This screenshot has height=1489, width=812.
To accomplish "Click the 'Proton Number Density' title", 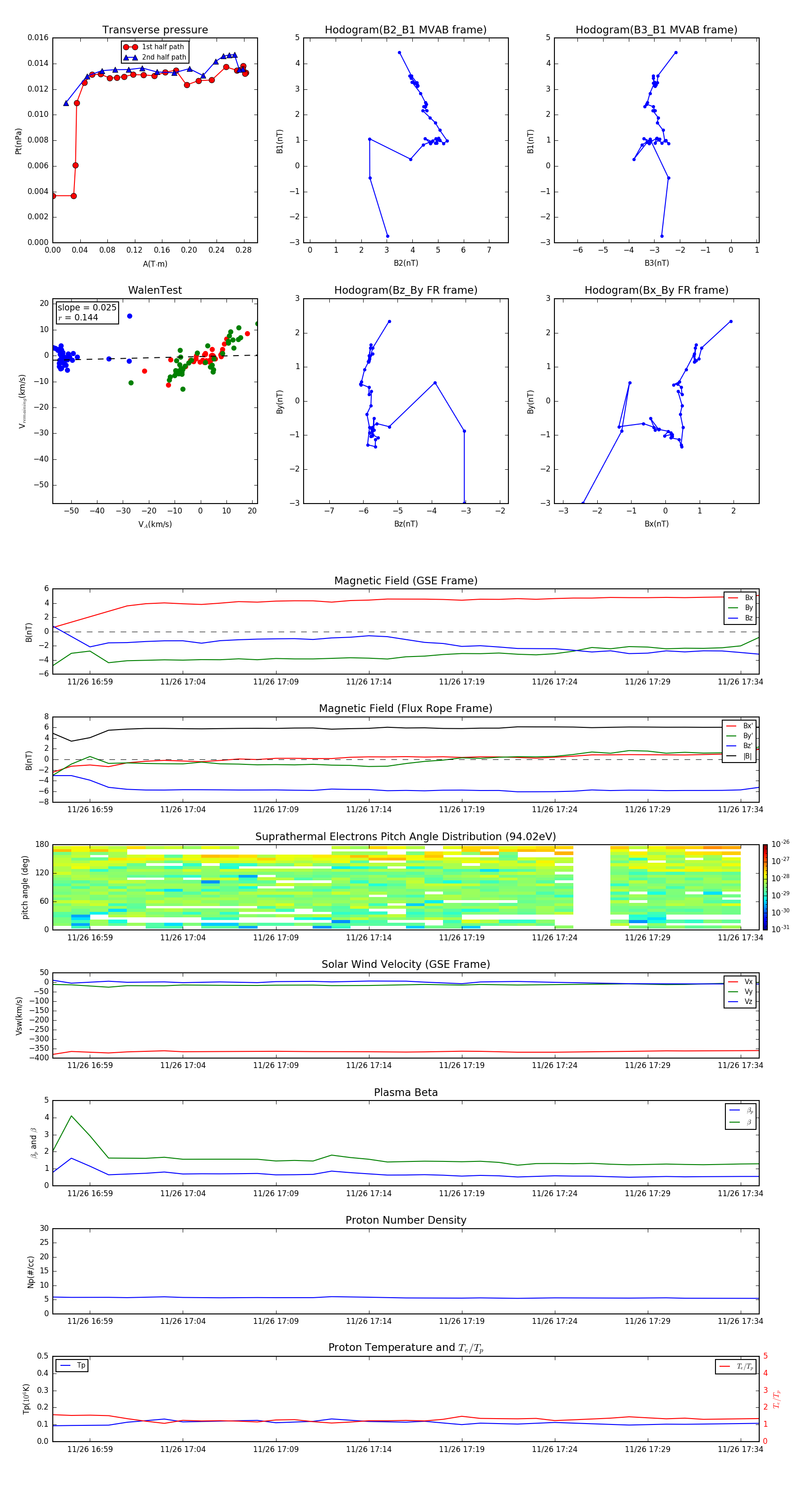I will [x=406, y=1220].
